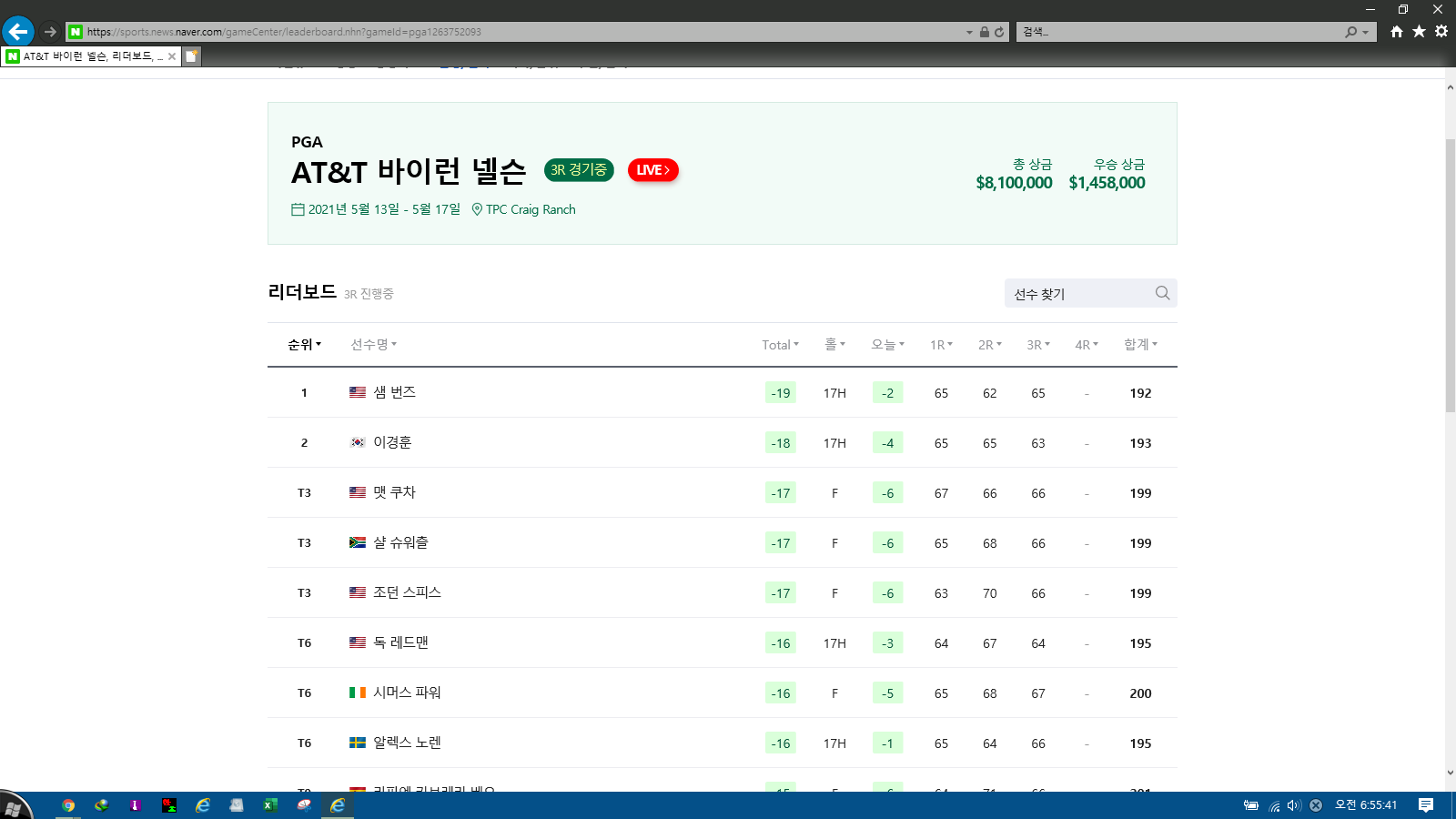
Task: Open player 이경훈 row
Action: point(723,443)
